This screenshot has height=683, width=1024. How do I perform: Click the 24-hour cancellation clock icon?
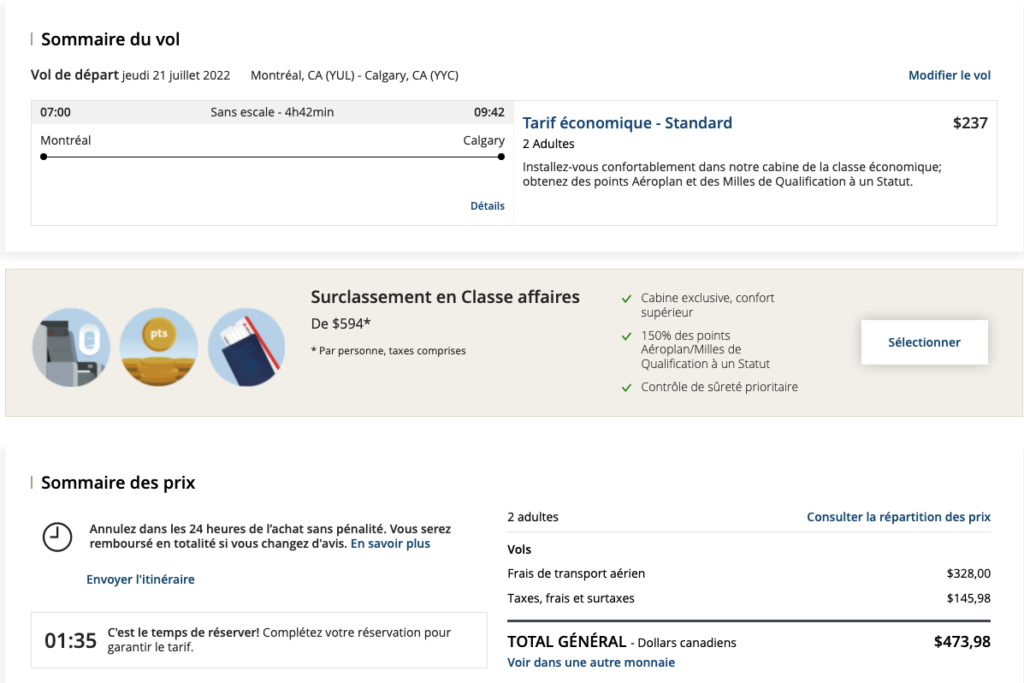point(57,537)
